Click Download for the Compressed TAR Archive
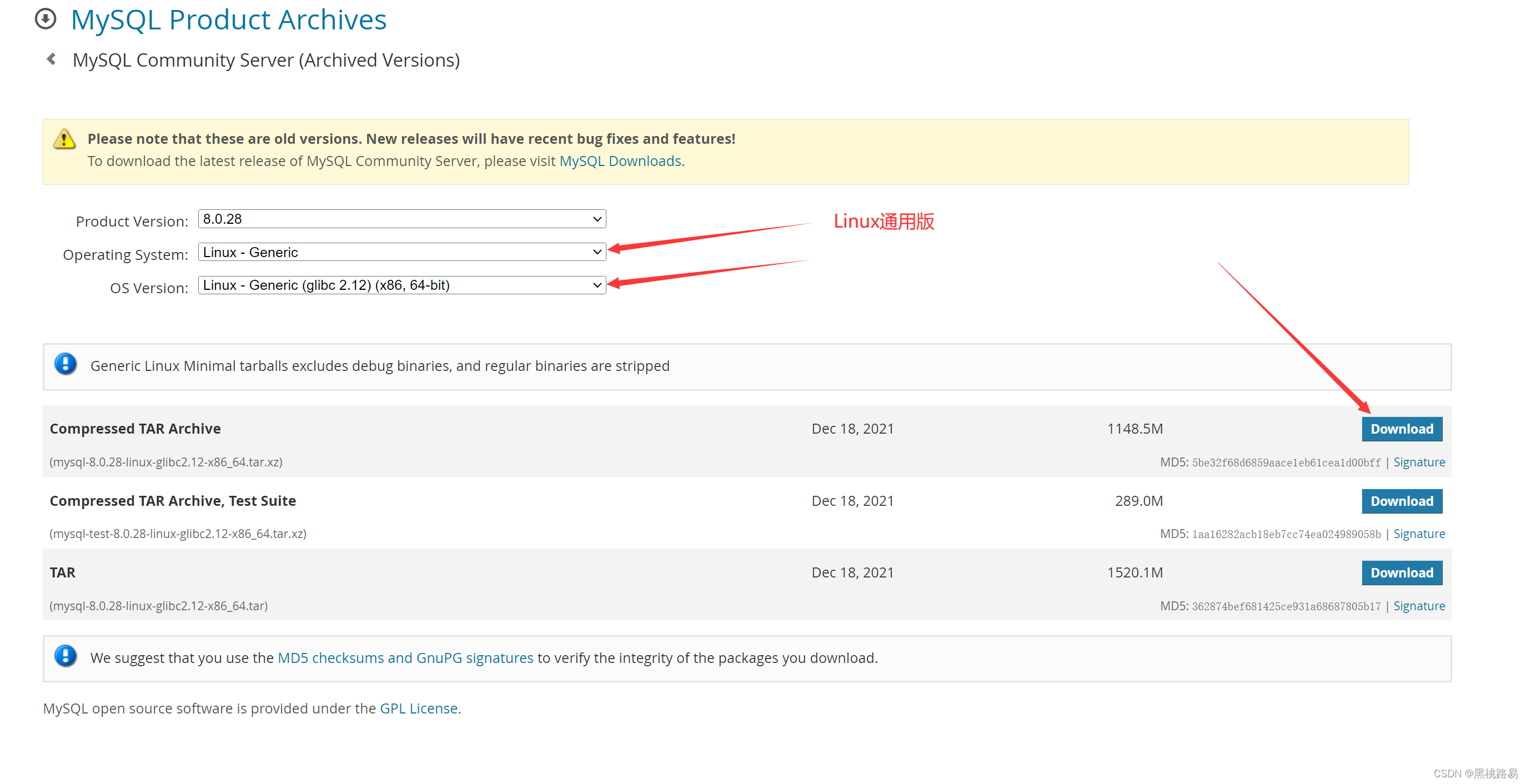The height and width of the screenshot is (784, 1526). [1402, 428]
